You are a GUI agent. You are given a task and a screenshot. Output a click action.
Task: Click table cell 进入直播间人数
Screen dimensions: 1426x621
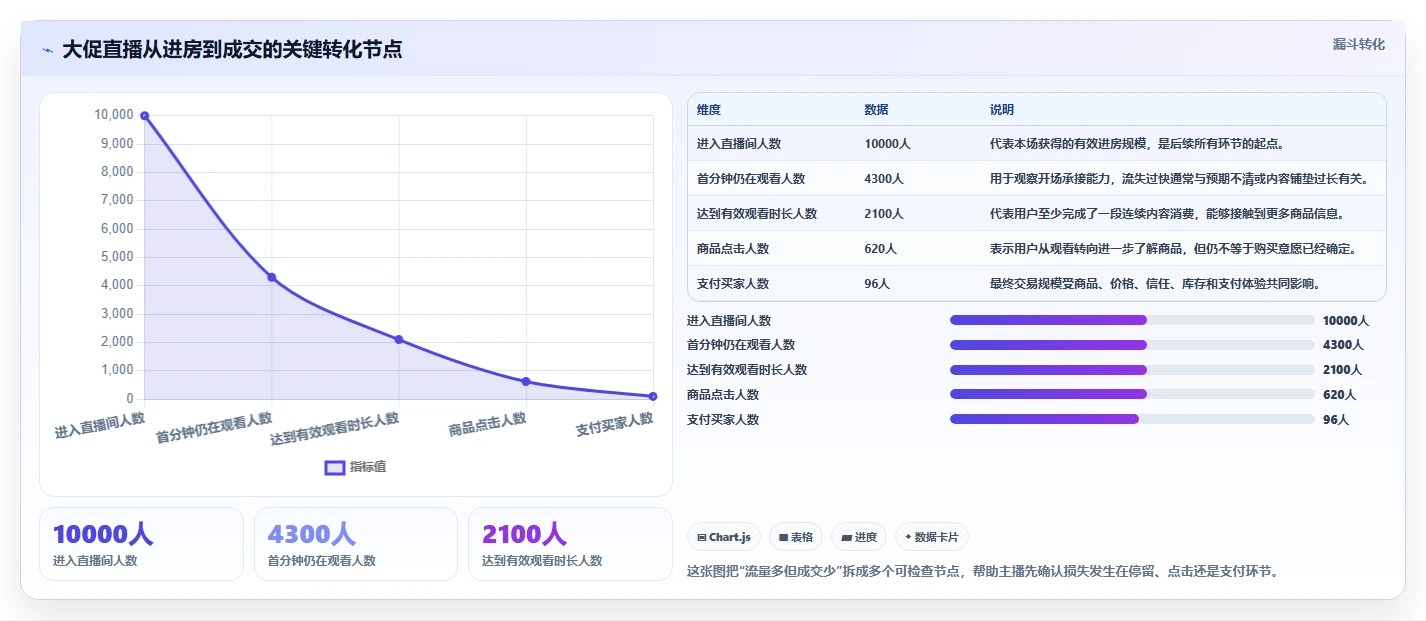[739, 144]
